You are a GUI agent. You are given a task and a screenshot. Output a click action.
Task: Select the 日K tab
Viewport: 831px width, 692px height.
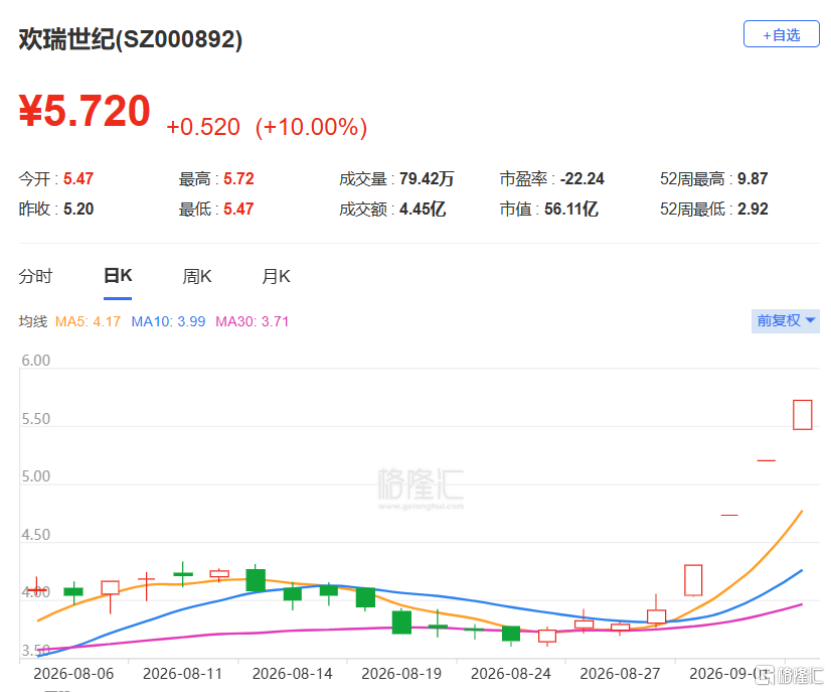tap(118, 276)
